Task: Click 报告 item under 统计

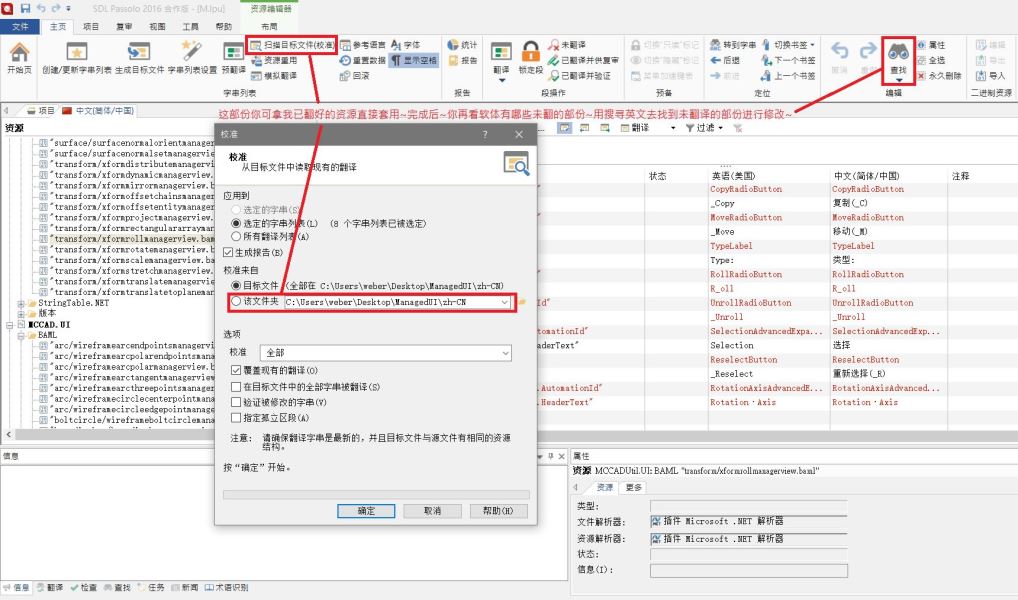Action: pos(462,60)
